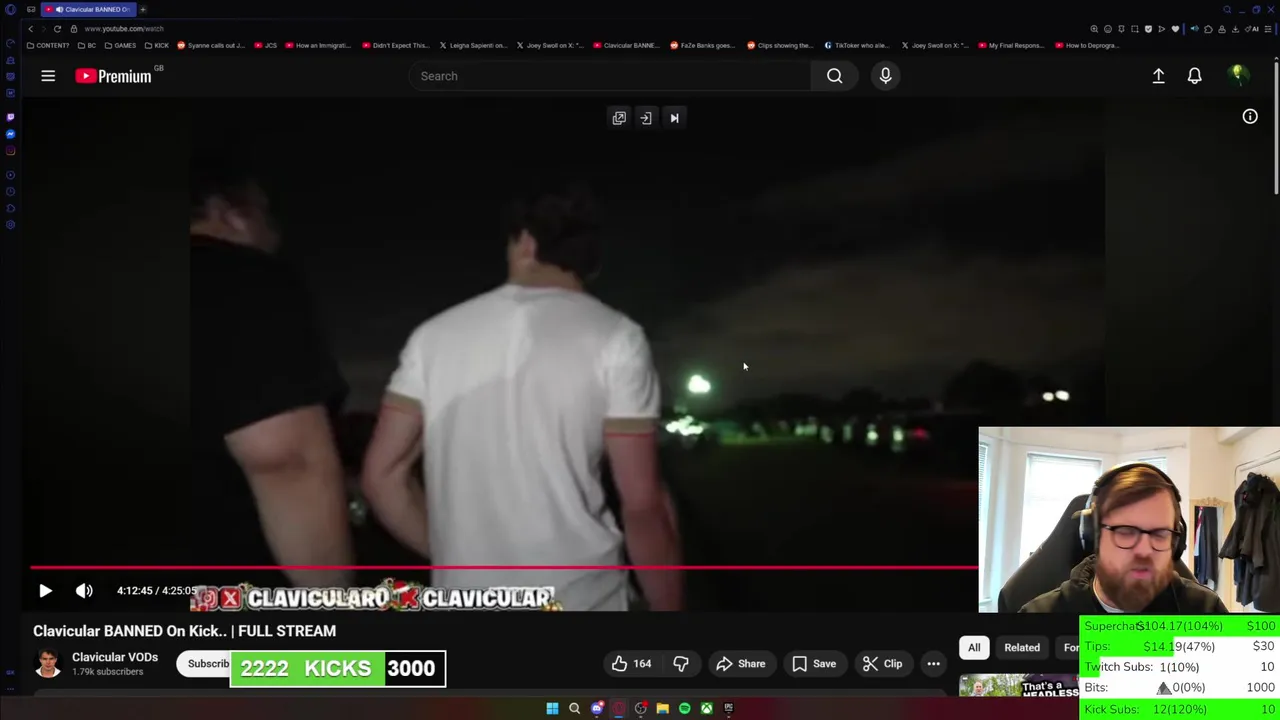Viewport: 1280px width, 720px height.
Task: Open the JCS bookmark
Action: point(266,45)
